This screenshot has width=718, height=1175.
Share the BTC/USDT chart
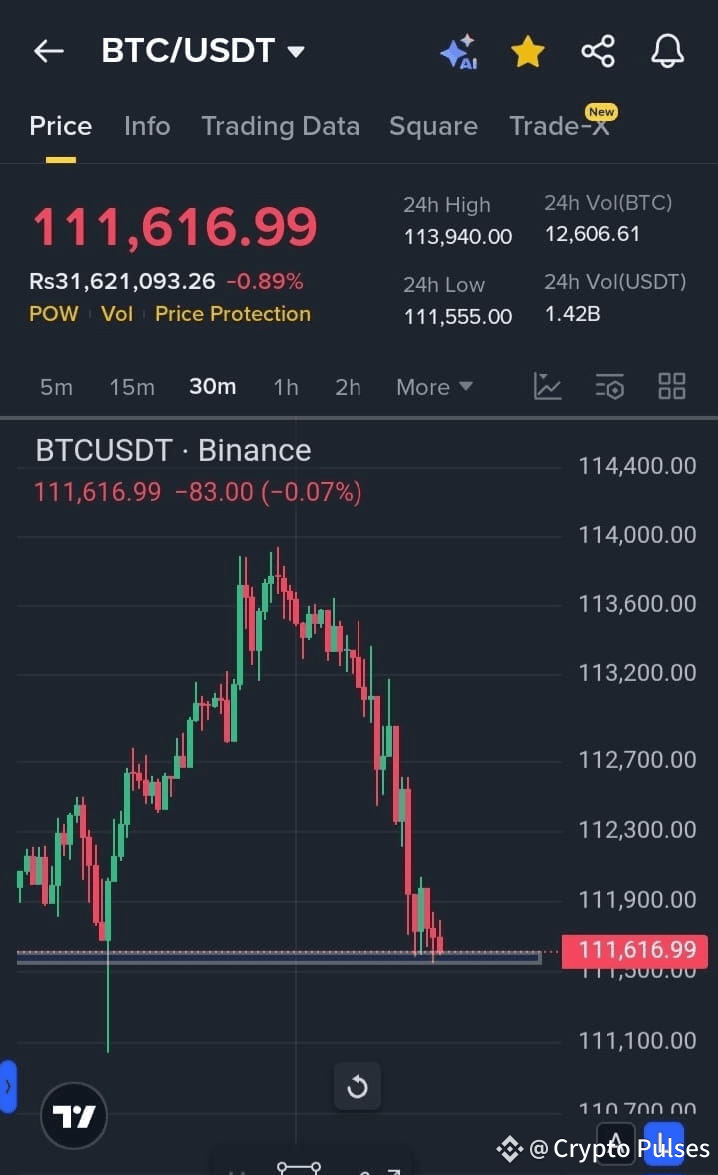point(598,52)
